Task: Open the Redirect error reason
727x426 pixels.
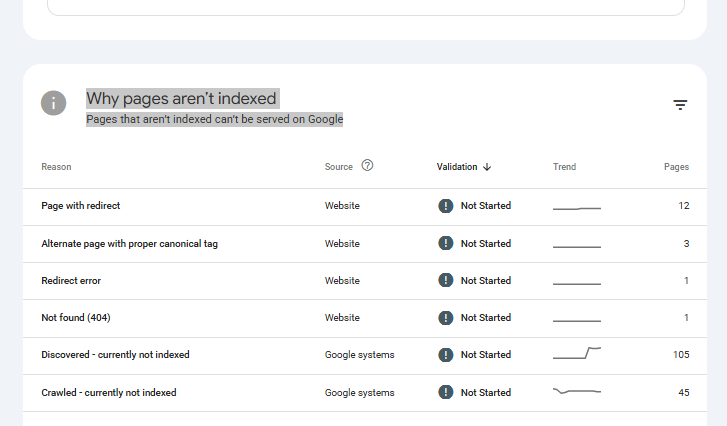Action: pyautogui.click(x=71, y=280)
